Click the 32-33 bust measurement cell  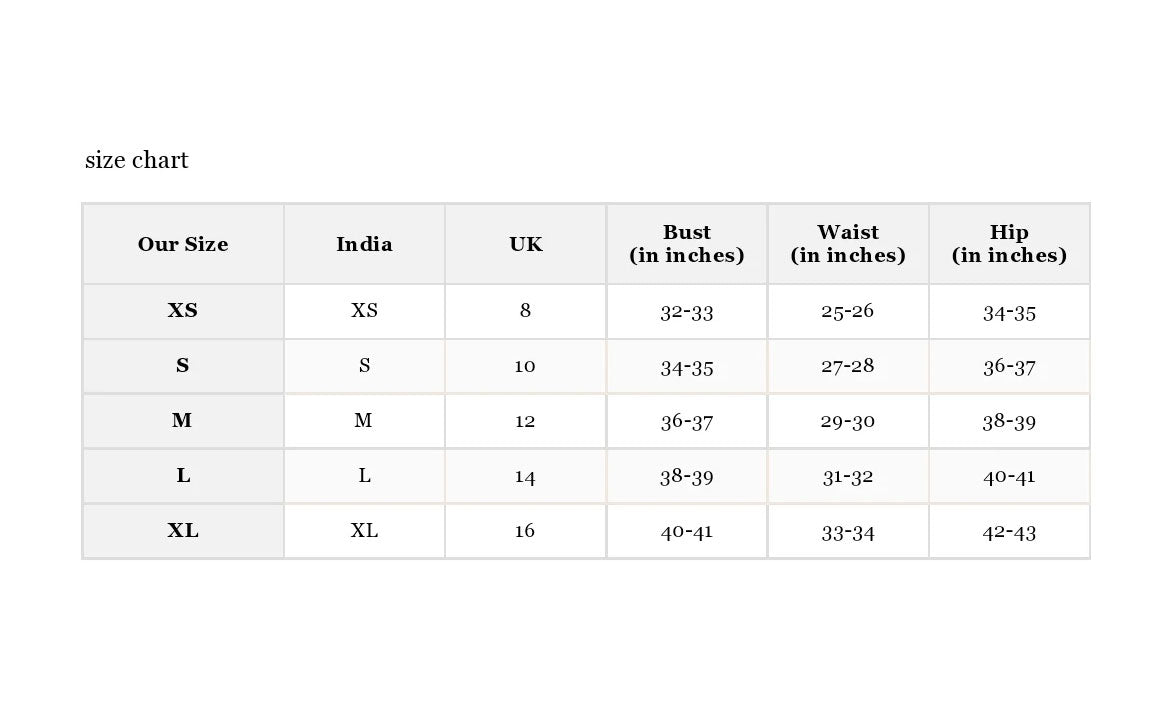[x=687, y=311]
